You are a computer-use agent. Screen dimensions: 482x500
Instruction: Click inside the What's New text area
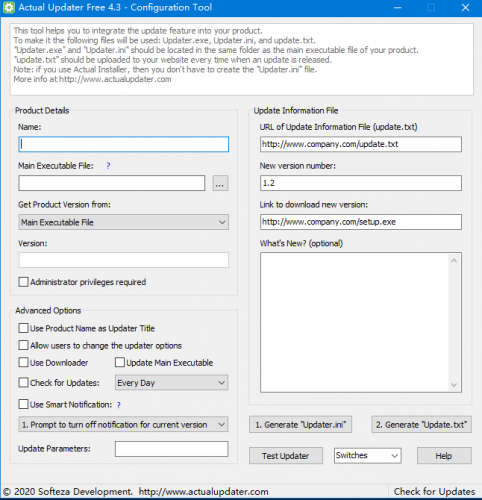click(354, 322)
